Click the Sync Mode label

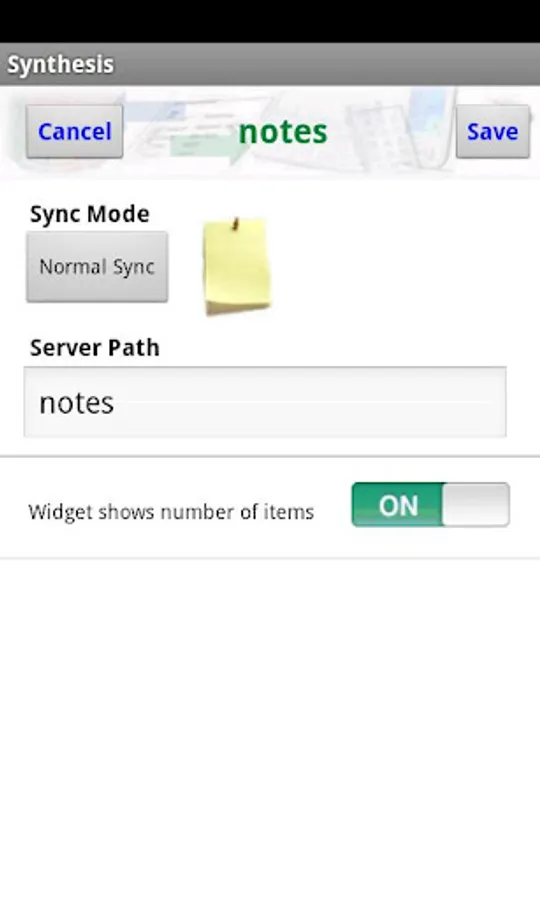pyautogui.click(x=90, y=214)
